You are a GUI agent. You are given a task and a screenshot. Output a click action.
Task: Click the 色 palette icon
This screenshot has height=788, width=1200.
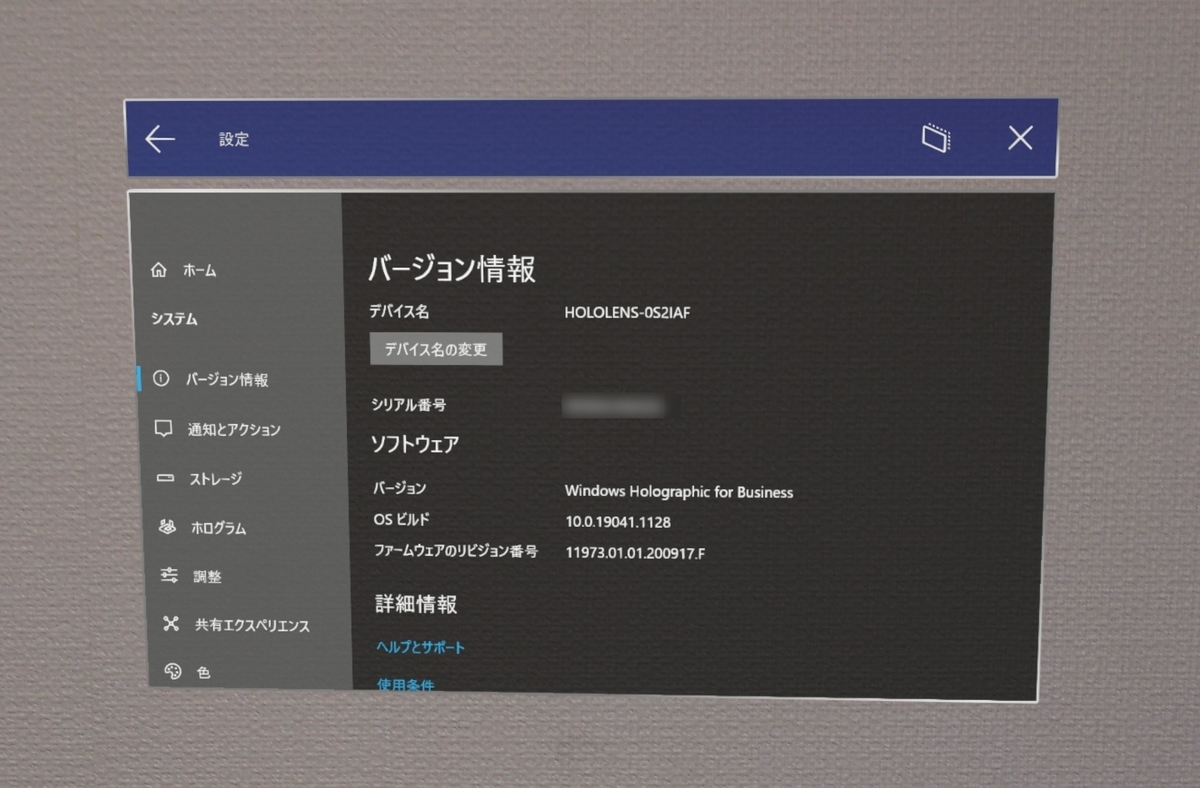pos(173,671)
